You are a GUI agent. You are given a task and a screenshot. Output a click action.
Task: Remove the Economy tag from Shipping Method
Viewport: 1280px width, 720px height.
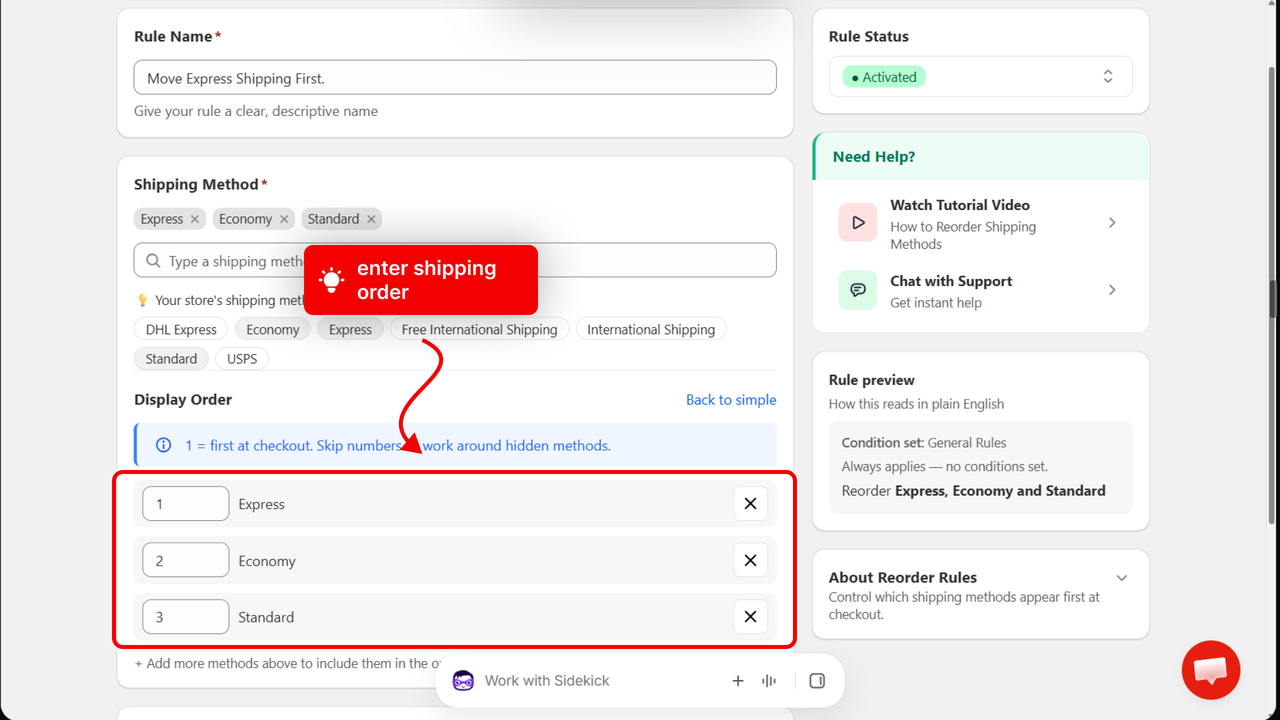(x=284, y=219)
